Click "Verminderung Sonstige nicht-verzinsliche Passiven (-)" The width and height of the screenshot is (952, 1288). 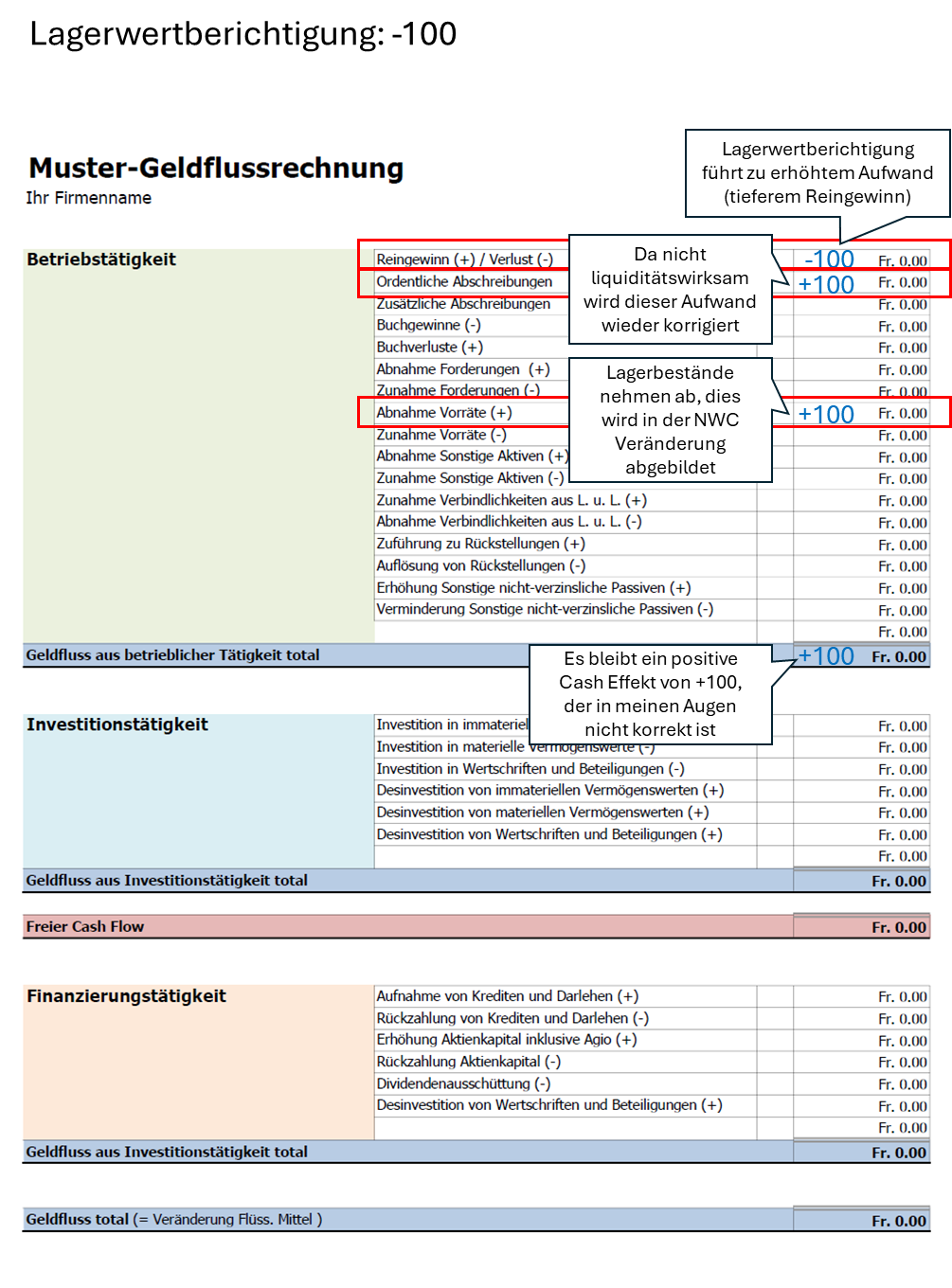point(545,609)
